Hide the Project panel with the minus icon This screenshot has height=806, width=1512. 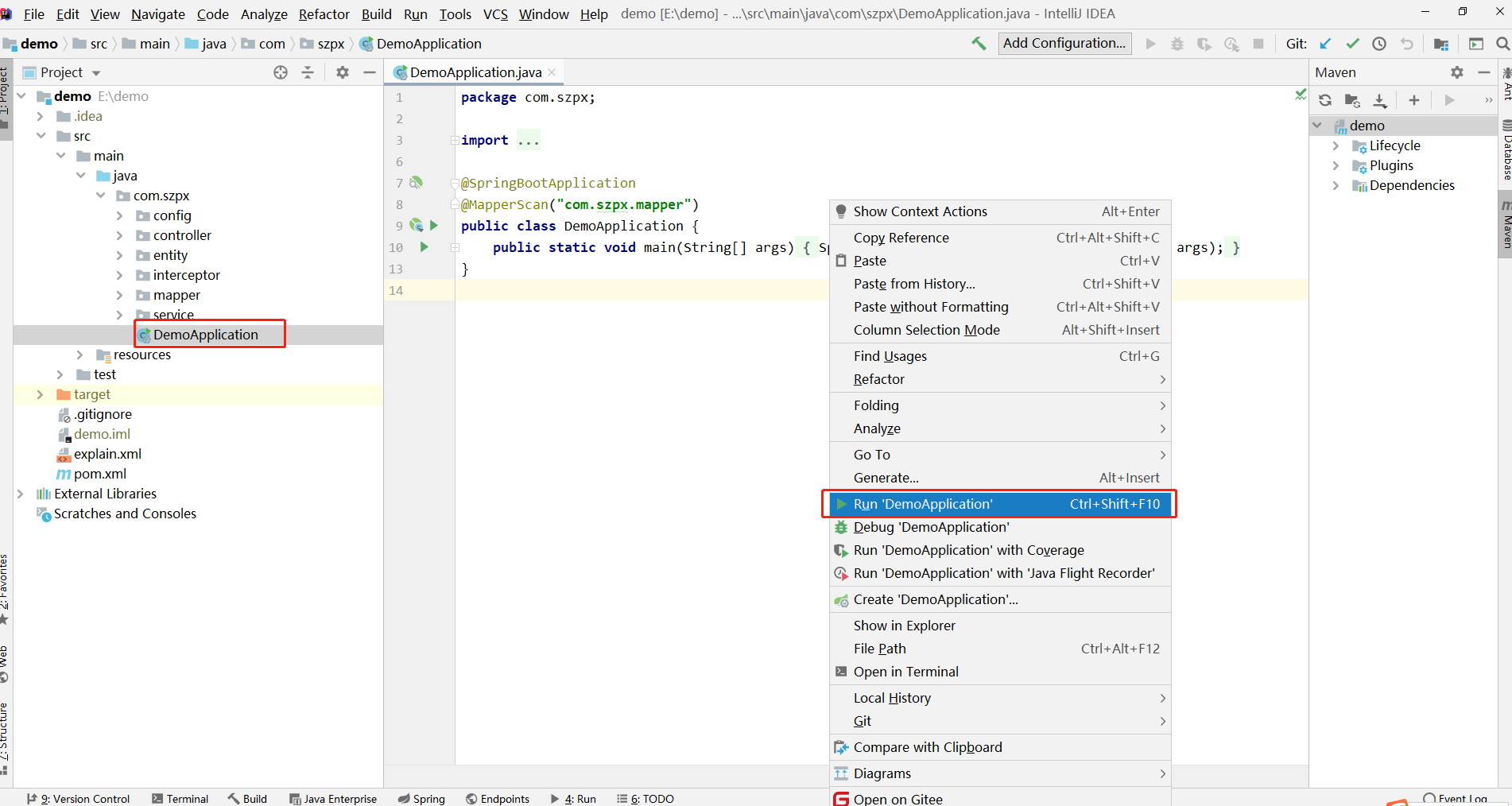coord(370,72)
